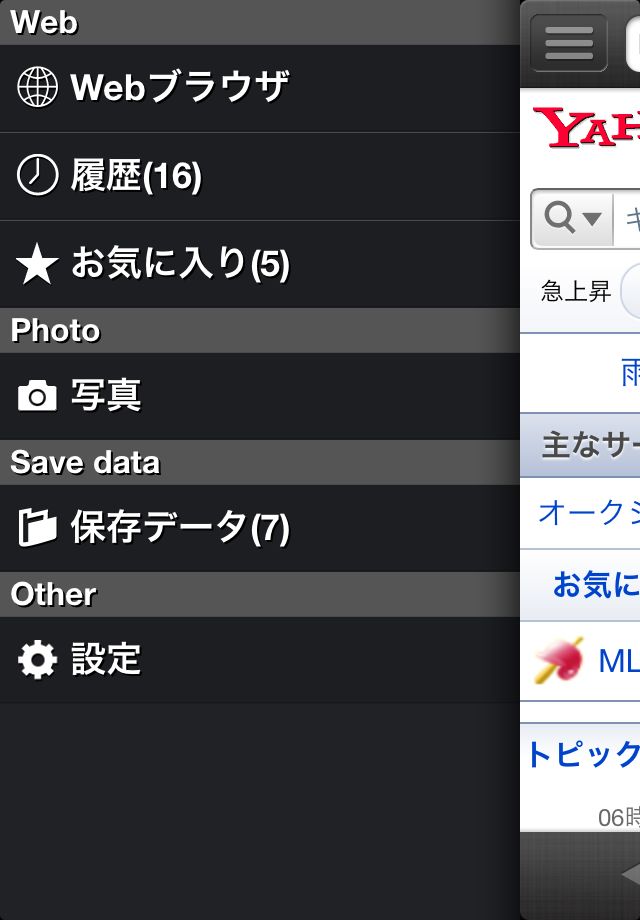The height and width of the screenshot is (920, 640).
Task: Open 履歴(16) history list
Action: pos(260,176)
